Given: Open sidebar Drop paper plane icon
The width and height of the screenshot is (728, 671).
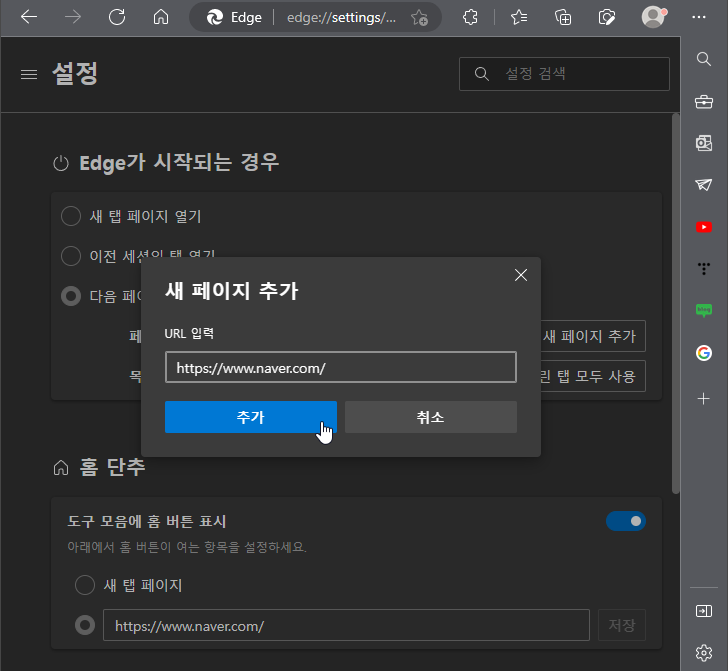Looking at the screenshot, I should coord(704,185).
